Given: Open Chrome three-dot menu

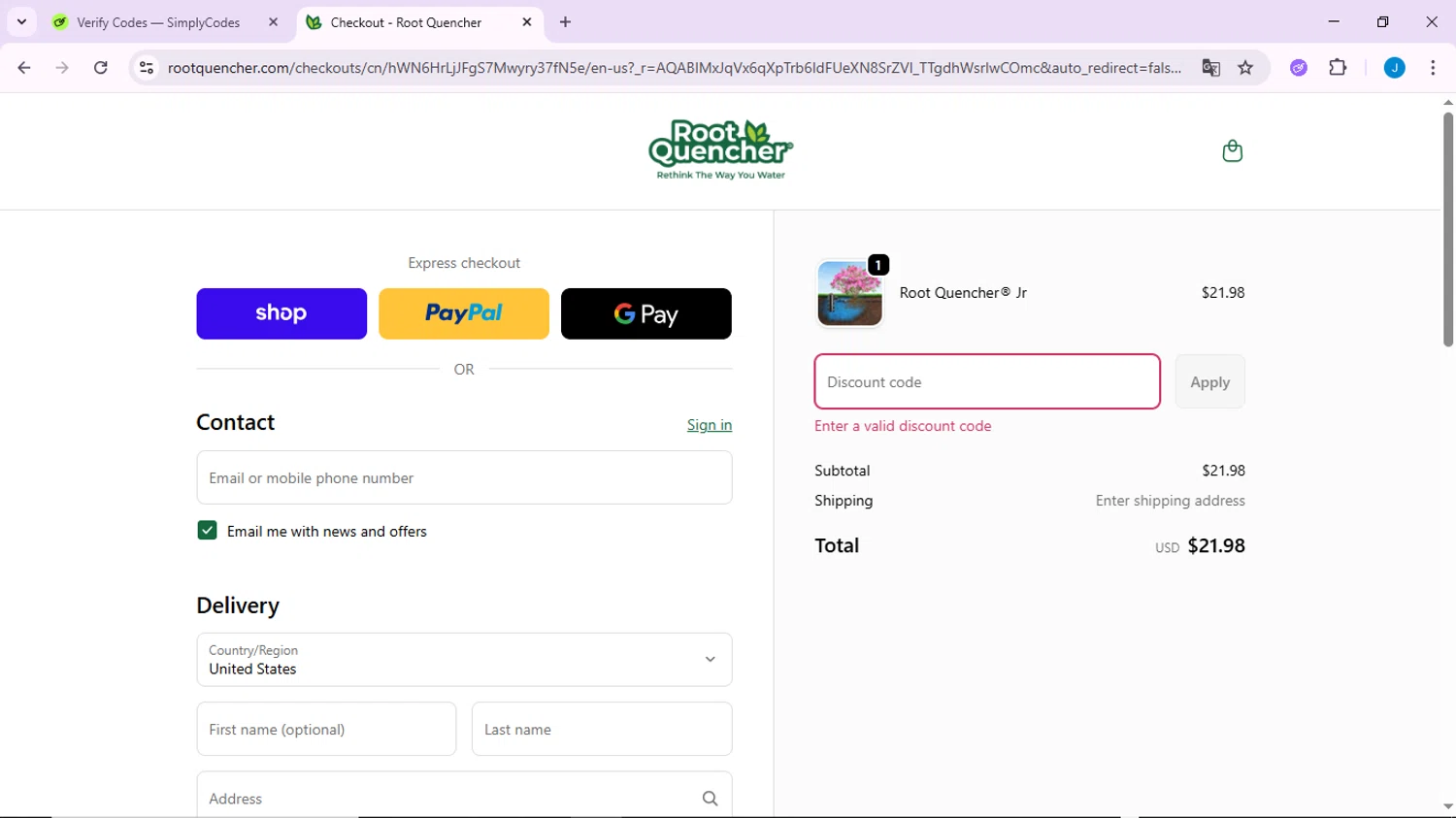Looking at the screenshot, I should click(1433, 68).
